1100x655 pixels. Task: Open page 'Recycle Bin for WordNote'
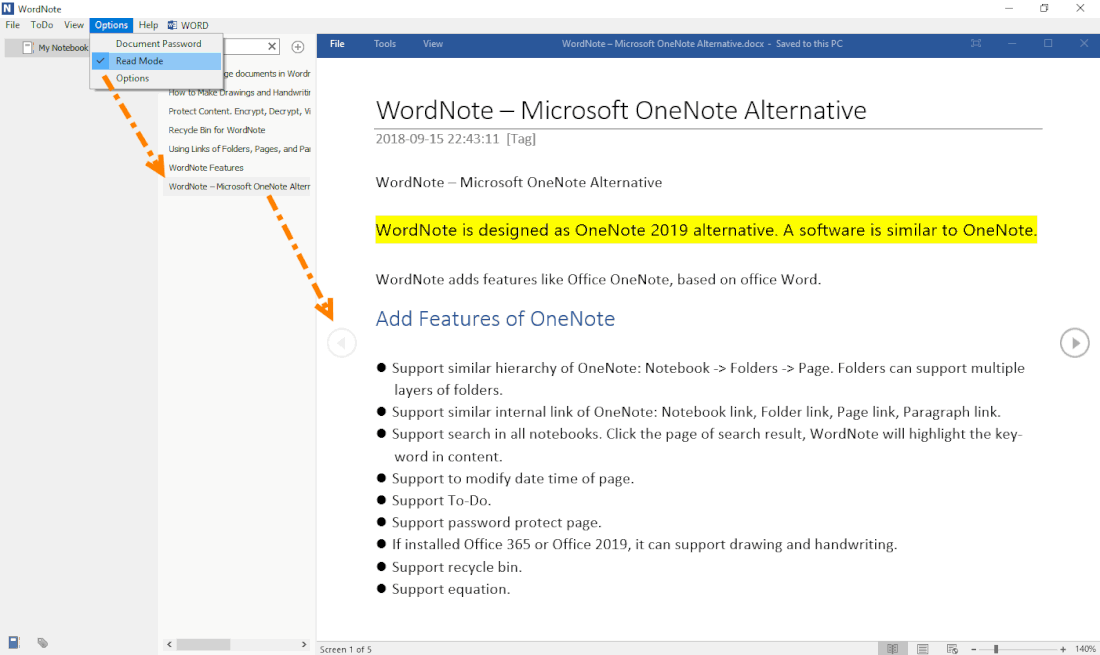point(217,130)
